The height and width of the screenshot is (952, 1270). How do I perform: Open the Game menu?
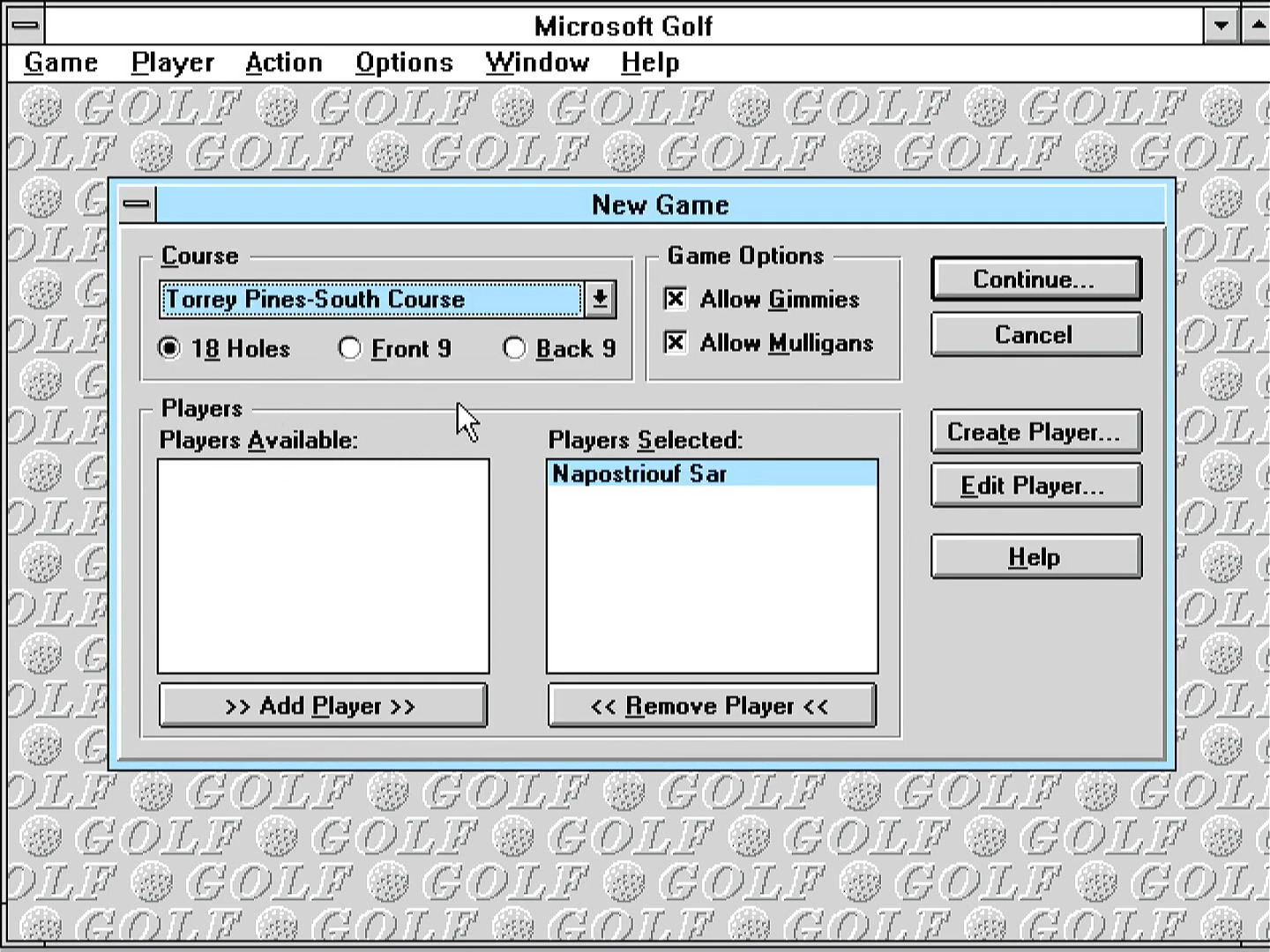[x=61, y=63]
